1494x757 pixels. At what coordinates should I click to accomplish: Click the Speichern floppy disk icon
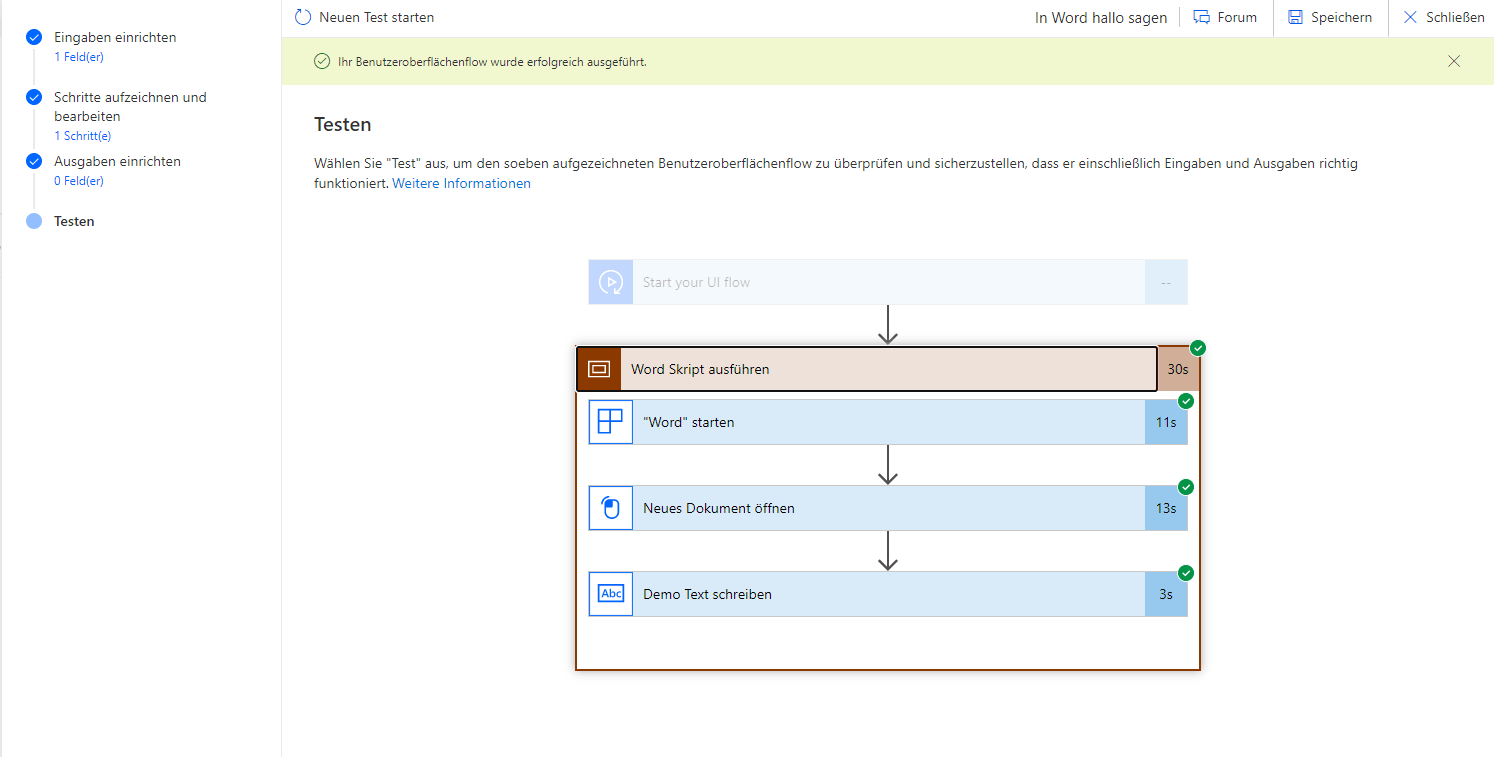[x=1296, y=17]
